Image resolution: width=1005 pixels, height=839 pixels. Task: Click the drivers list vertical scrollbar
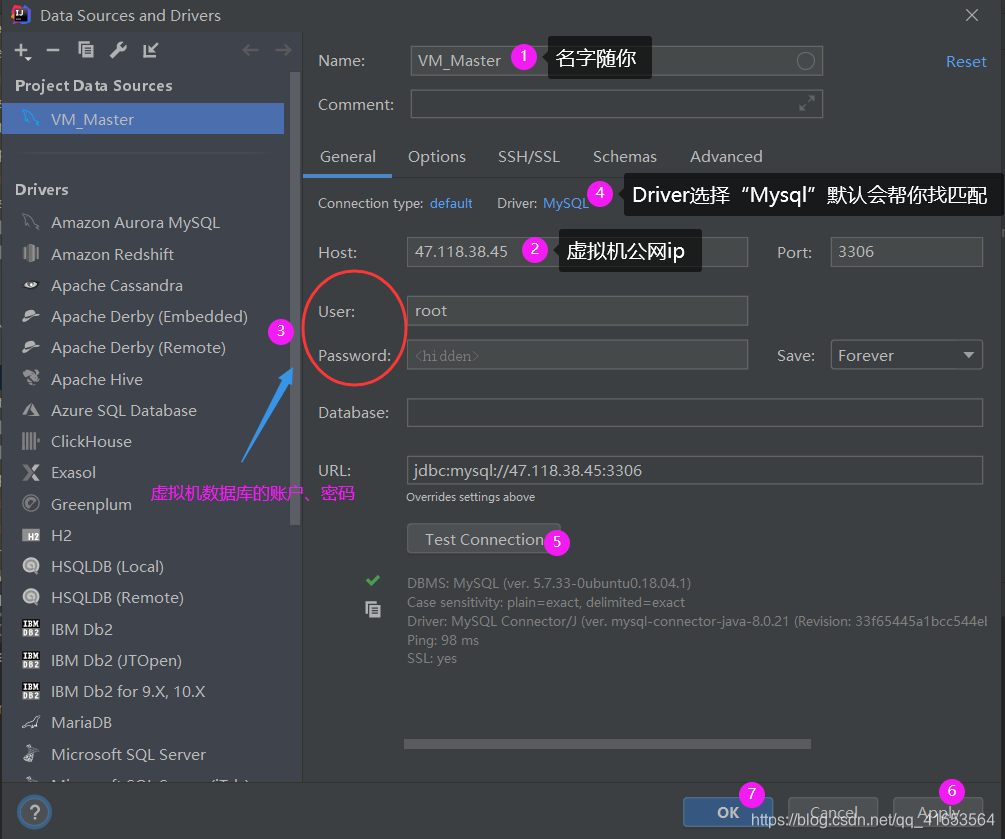(x=295, y=298)
